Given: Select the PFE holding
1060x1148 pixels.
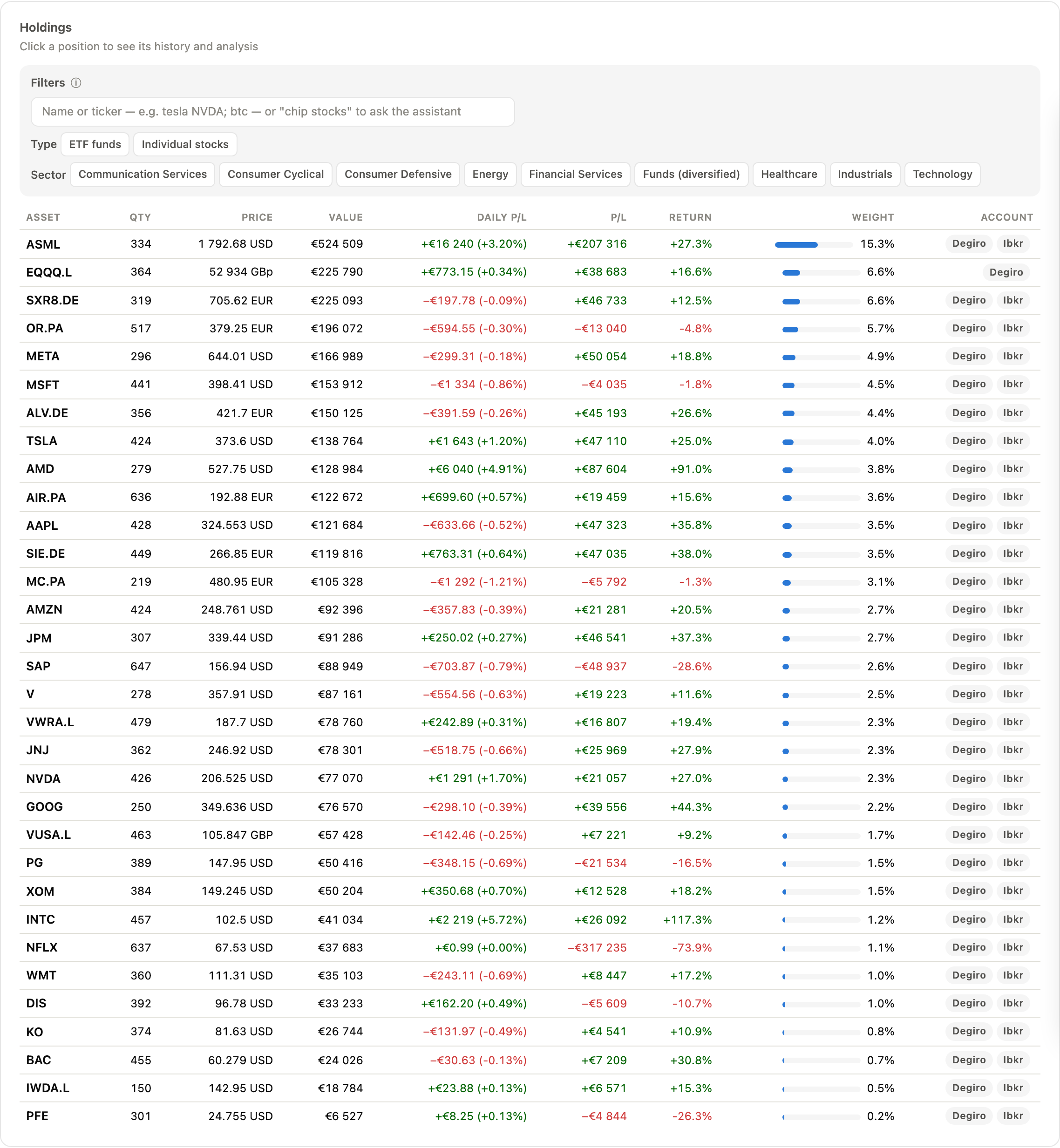Looking at the screenshot, I should 530,1116.
